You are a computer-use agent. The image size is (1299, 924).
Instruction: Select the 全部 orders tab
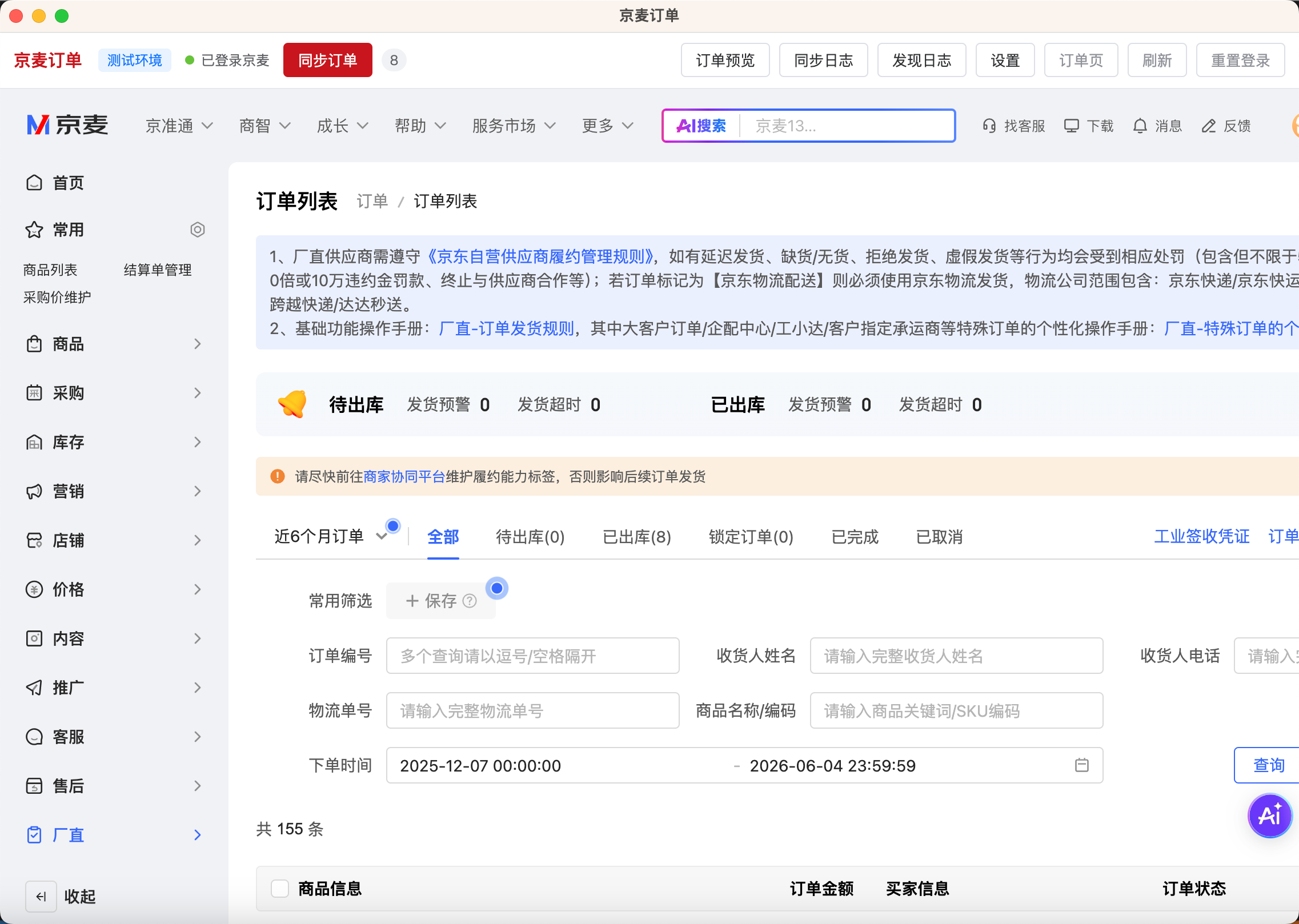443,537
